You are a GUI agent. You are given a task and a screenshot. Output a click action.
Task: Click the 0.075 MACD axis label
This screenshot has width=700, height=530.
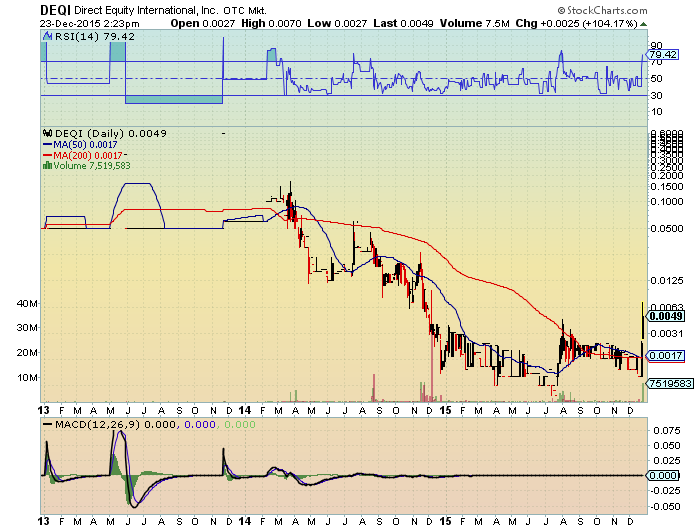coord(667,430)
